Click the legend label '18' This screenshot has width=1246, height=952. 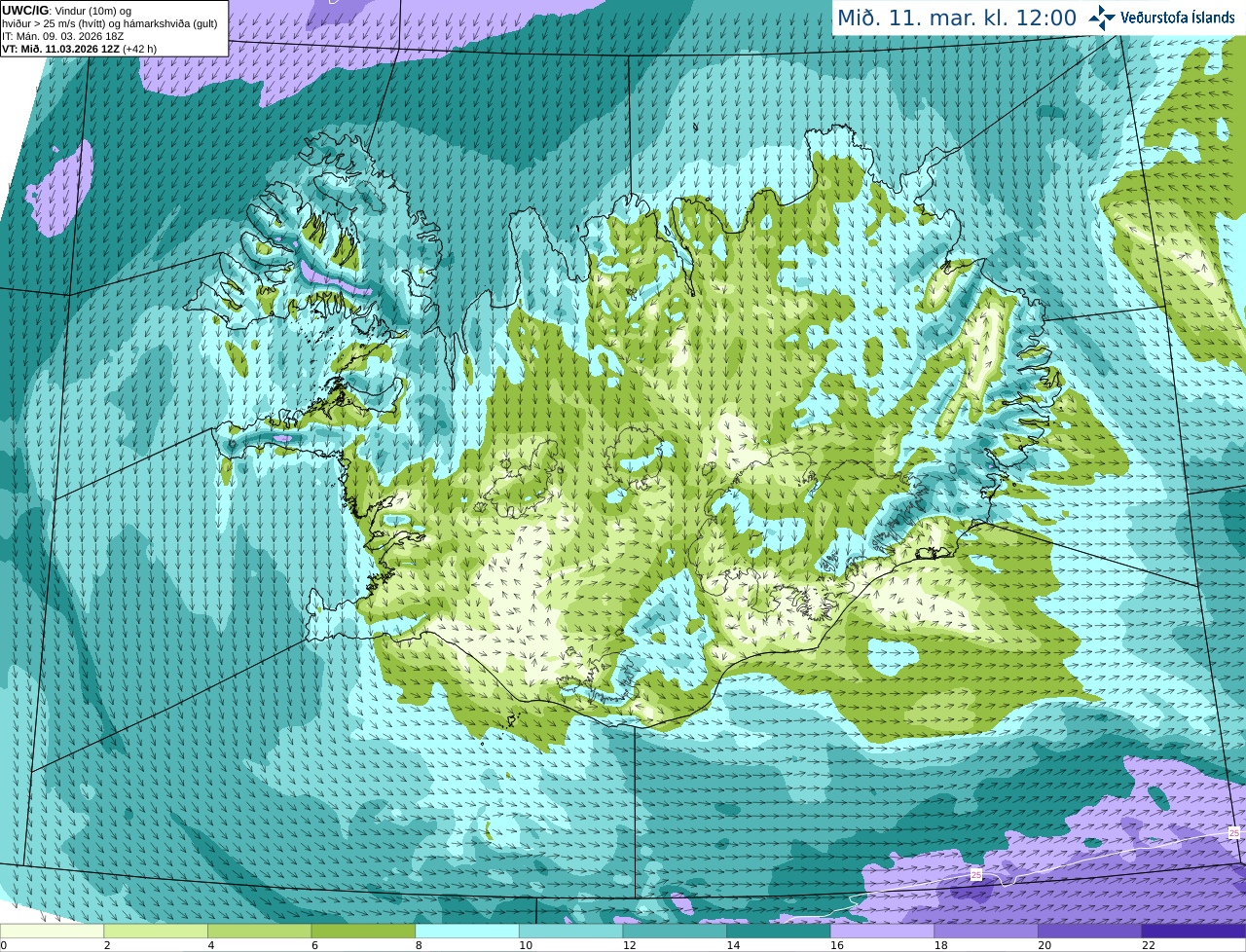pyautogui.click(x=941, y=945)
